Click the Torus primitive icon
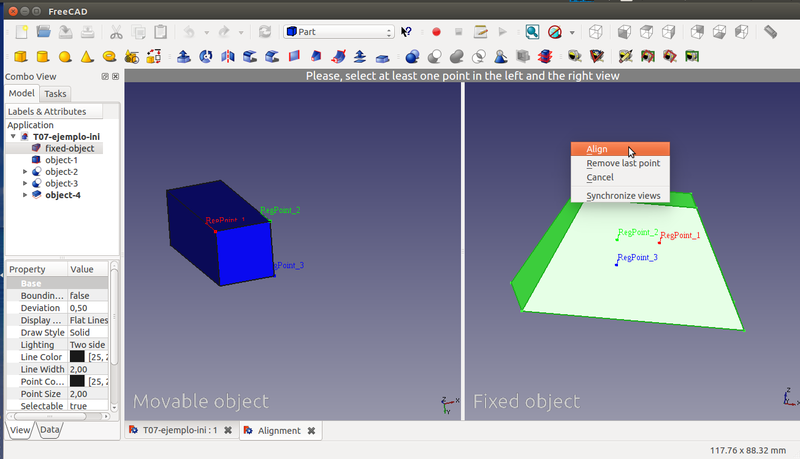This screenshot has width=800, height=459. pos(109,56)
